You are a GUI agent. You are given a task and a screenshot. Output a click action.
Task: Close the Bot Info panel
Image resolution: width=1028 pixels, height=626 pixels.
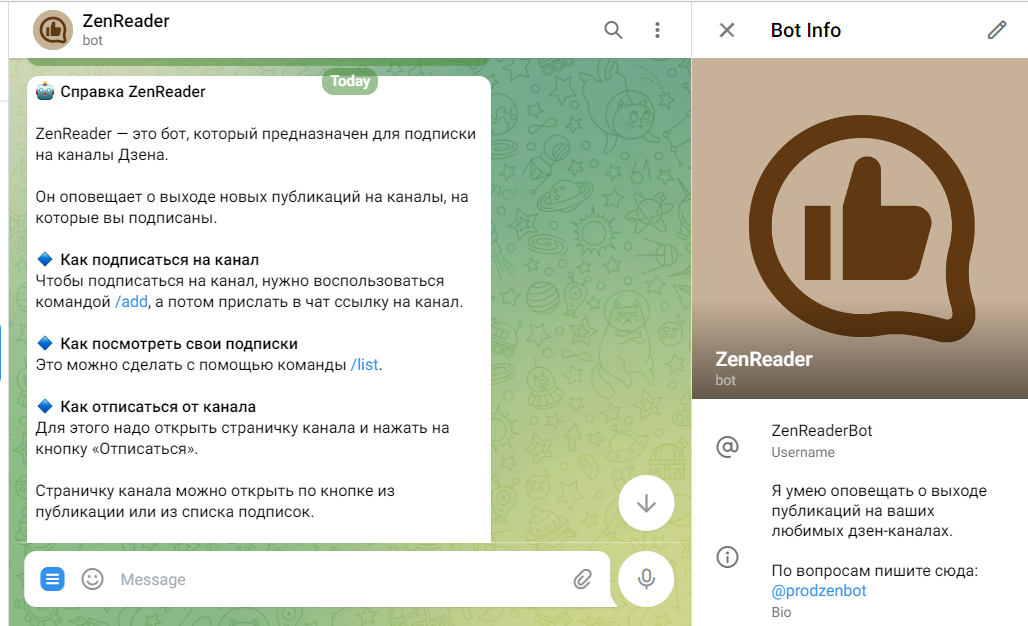[726, 30]
